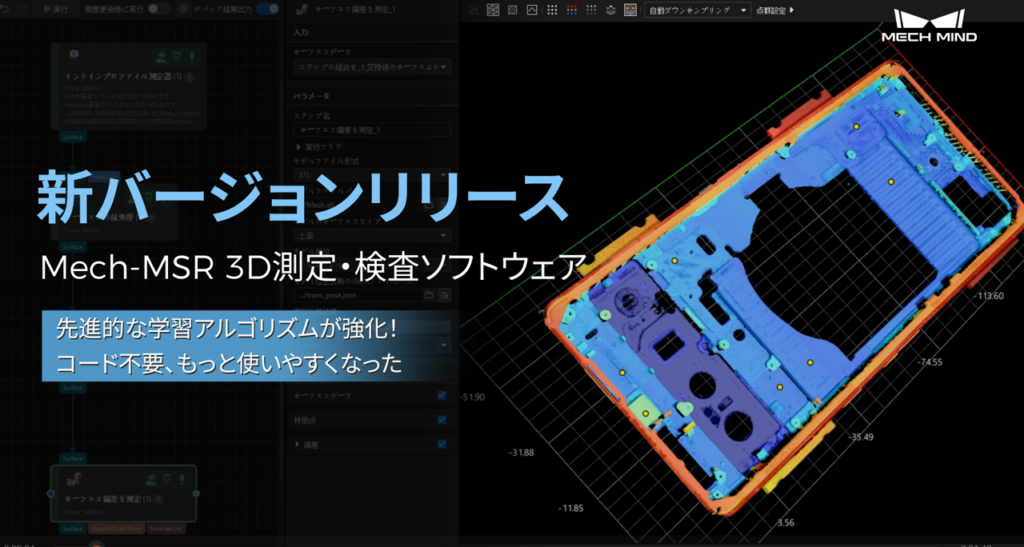The height and width of the screenshot is (547, 1024).
Task: Click the chevron-down icon on the サーフェス偏差を測定 node
Action: pyautogui.click(x=167, y=479)
